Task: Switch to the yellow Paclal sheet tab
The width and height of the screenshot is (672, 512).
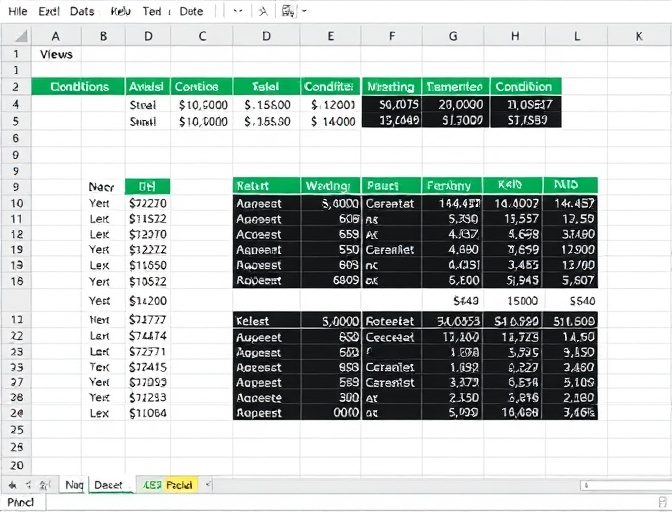Action: click(179, 485)
